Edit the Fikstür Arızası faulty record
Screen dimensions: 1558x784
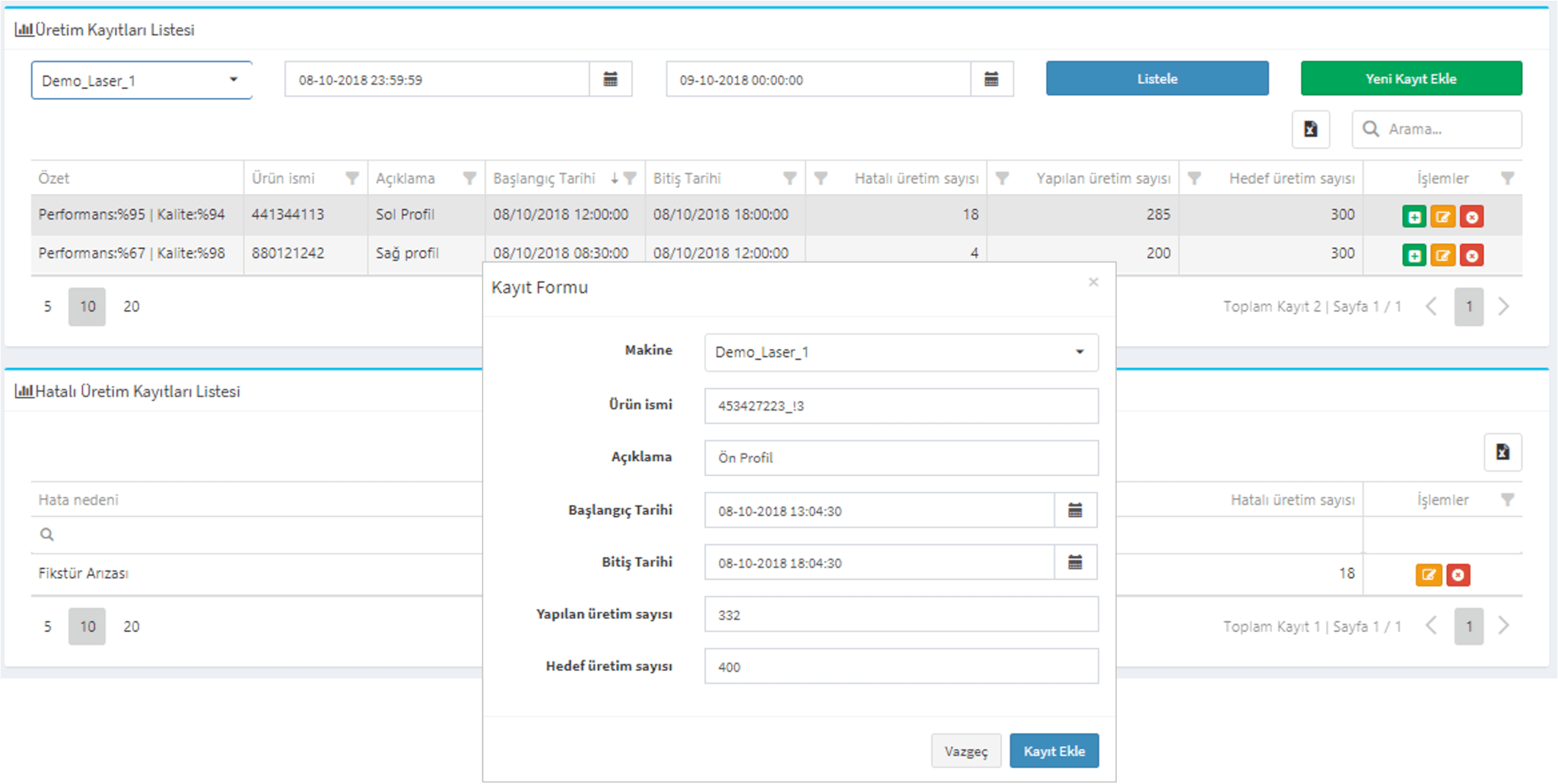click(1428, 575)
